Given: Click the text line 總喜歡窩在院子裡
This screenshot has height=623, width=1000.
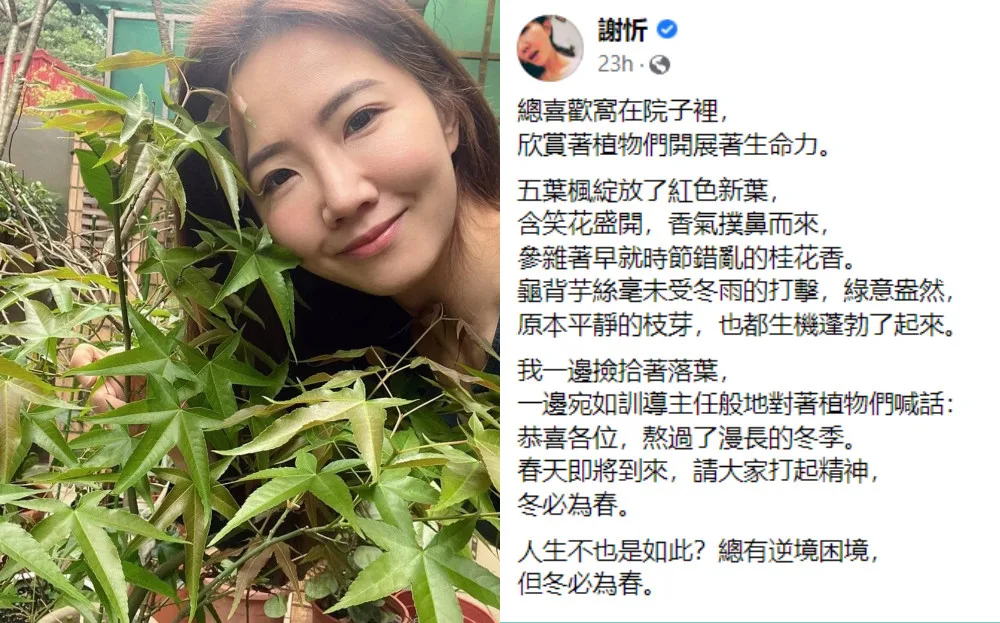Looking at the screenshot, I should click(622, 111).
